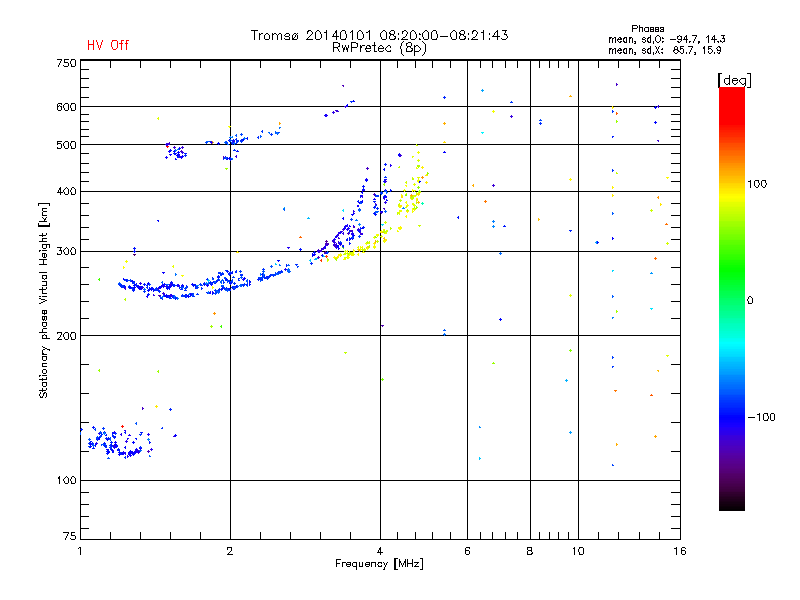Click the colorbar label '100'
This screenshot has height=600, width=800.
[x=757, y=184]
